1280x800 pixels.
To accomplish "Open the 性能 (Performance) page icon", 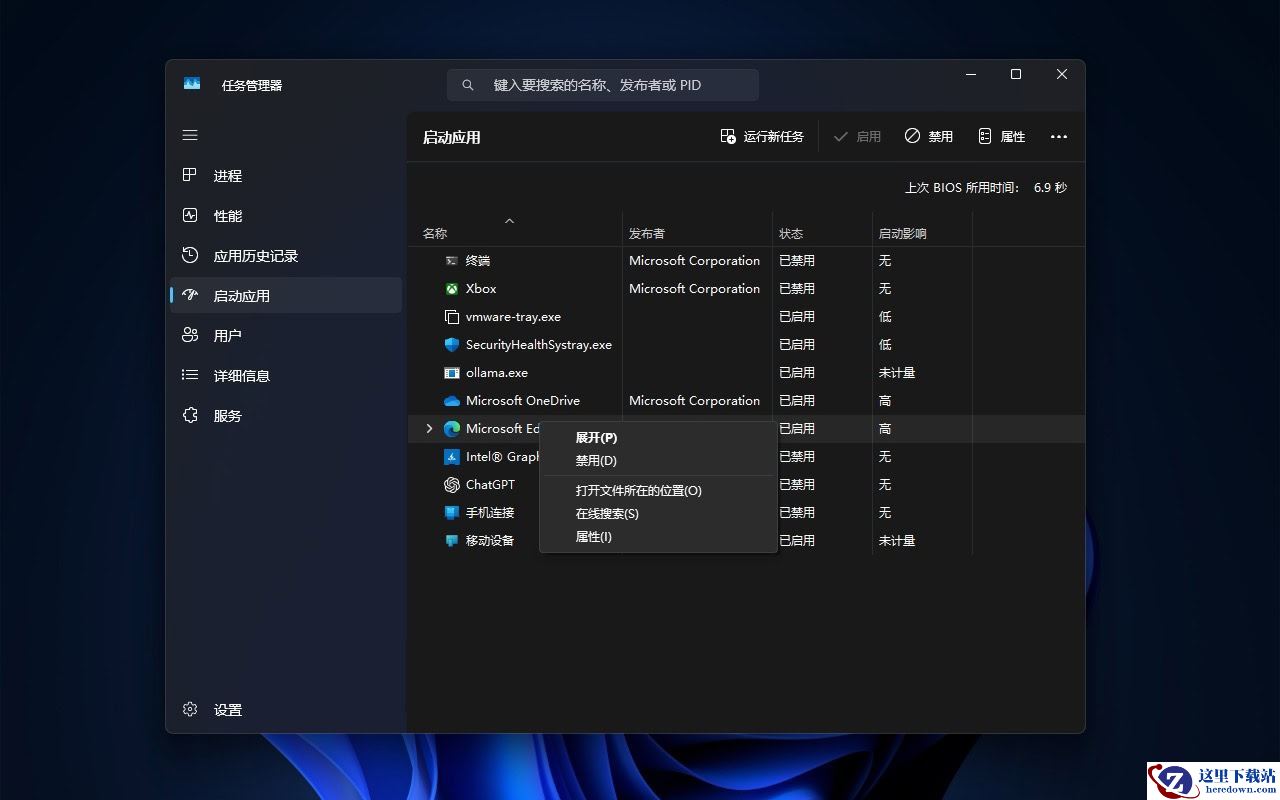I will 190,215.
